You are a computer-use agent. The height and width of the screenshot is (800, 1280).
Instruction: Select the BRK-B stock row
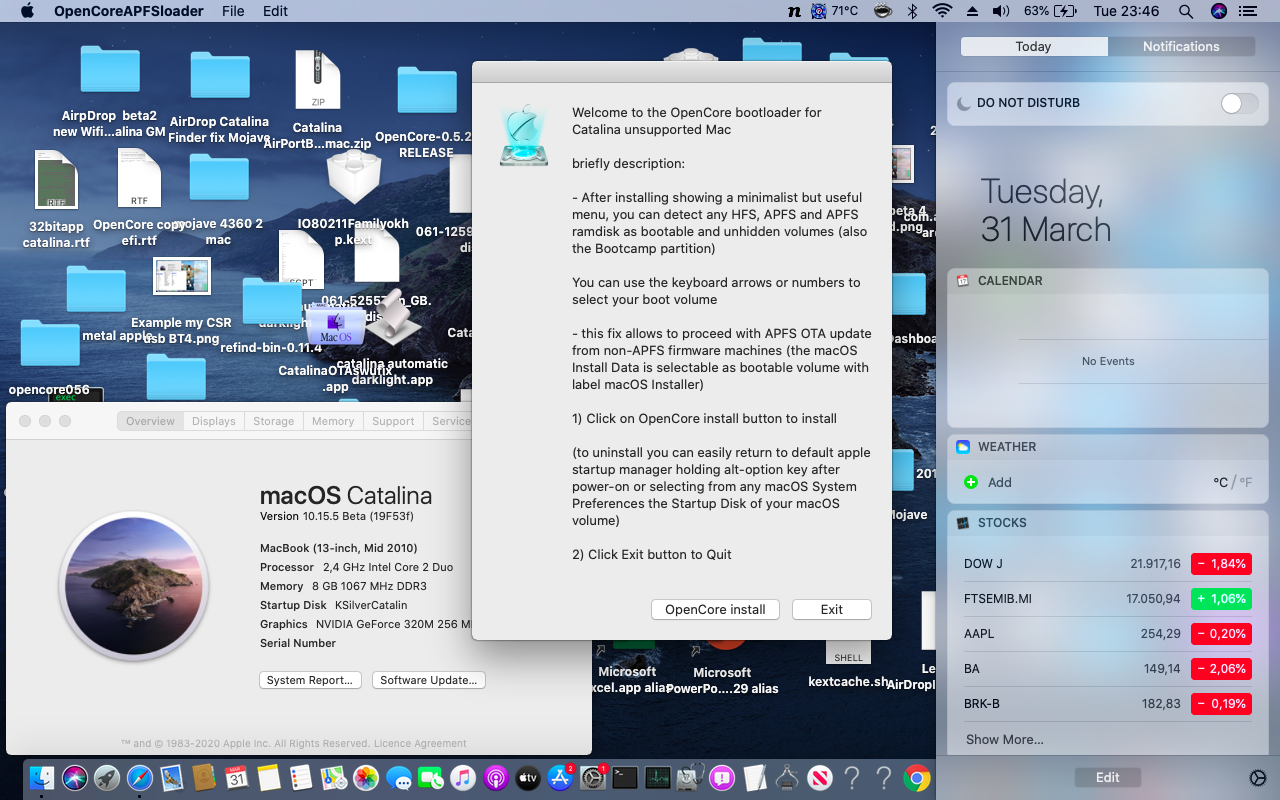[1107, 704]
